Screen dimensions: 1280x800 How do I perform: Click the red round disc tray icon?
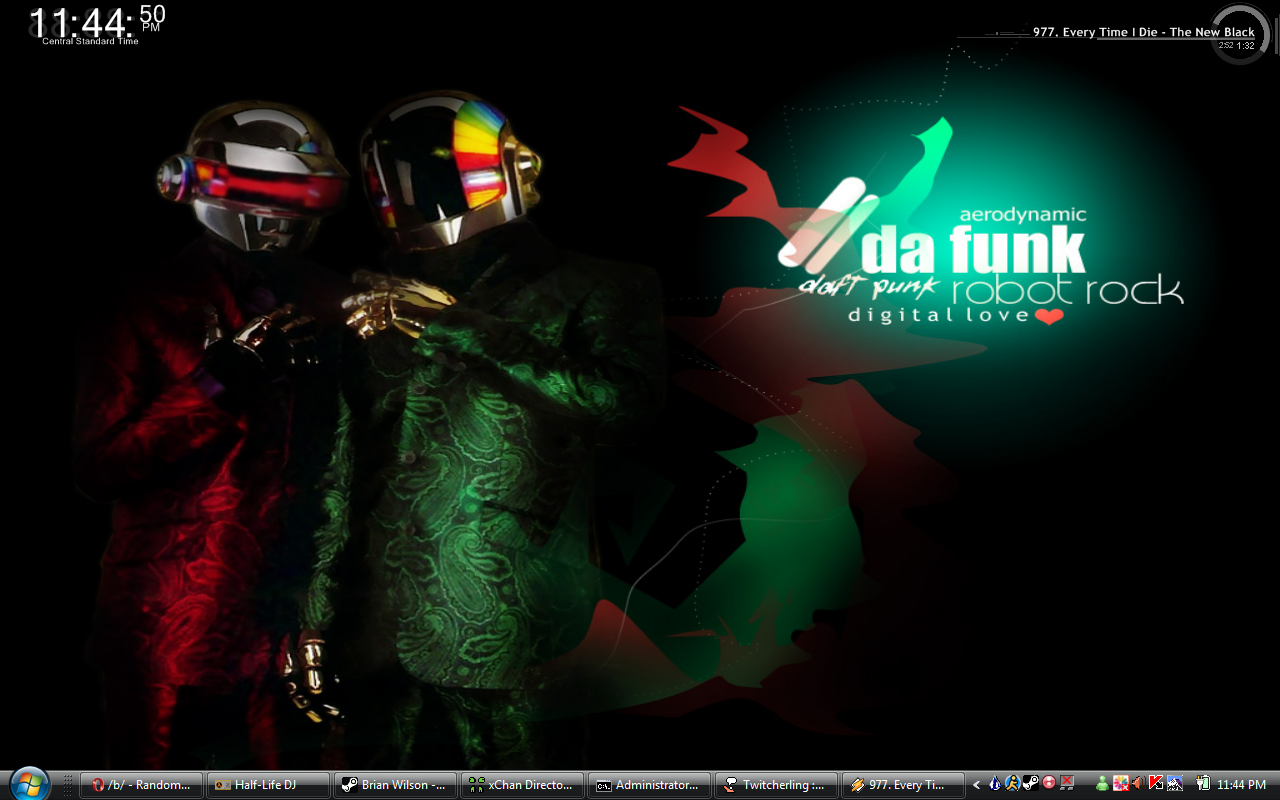[x=1049, y=783]
